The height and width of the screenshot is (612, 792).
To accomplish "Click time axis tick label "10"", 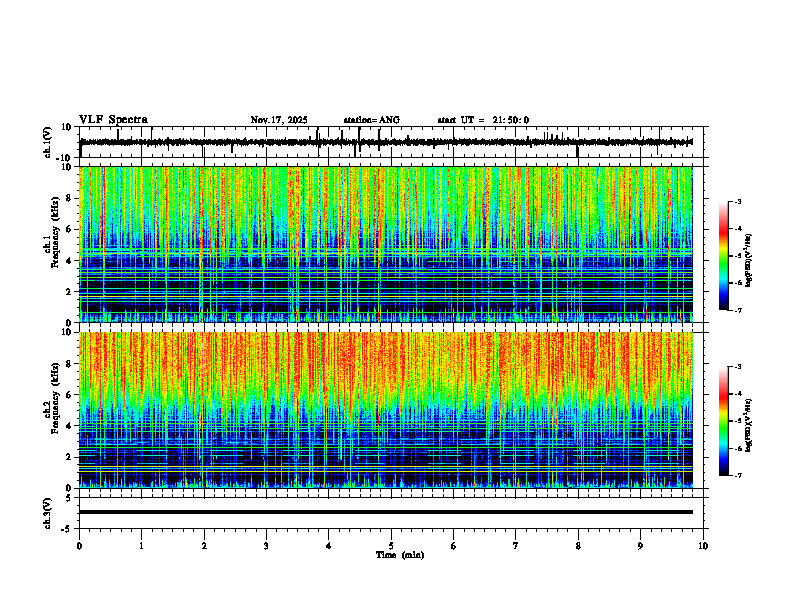I will point(703,546).
